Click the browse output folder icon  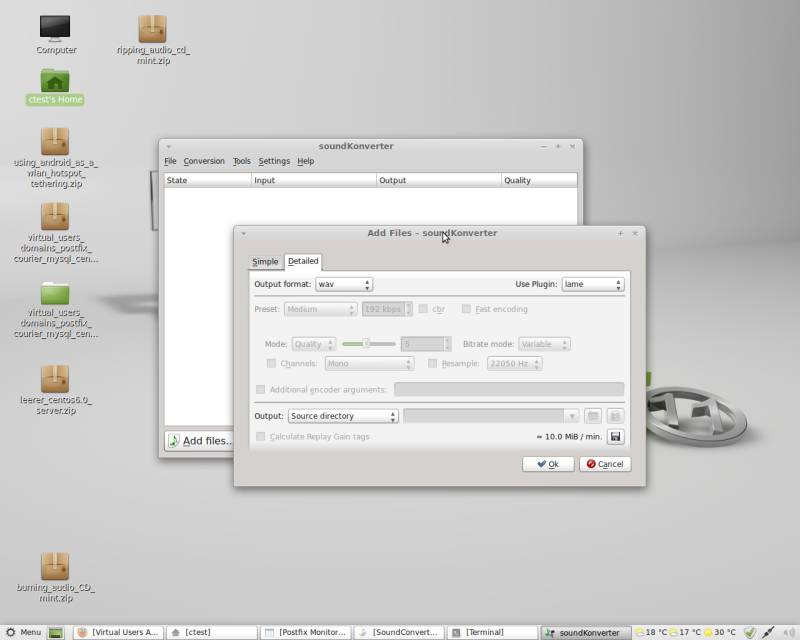pyautogui.click(x=593, y=416)
